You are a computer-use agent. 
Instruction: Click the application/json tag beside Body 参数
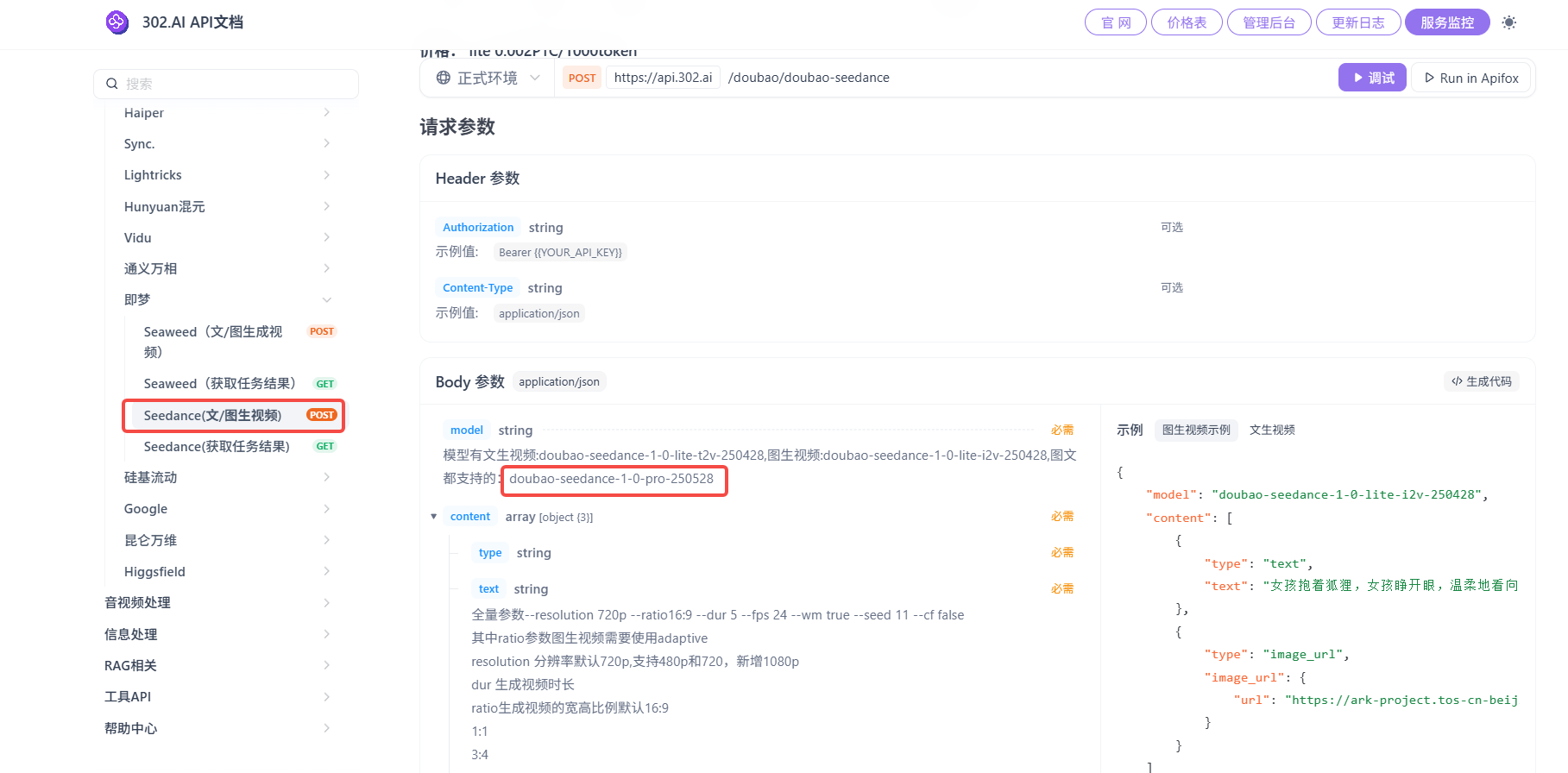(x=559, y=381)
